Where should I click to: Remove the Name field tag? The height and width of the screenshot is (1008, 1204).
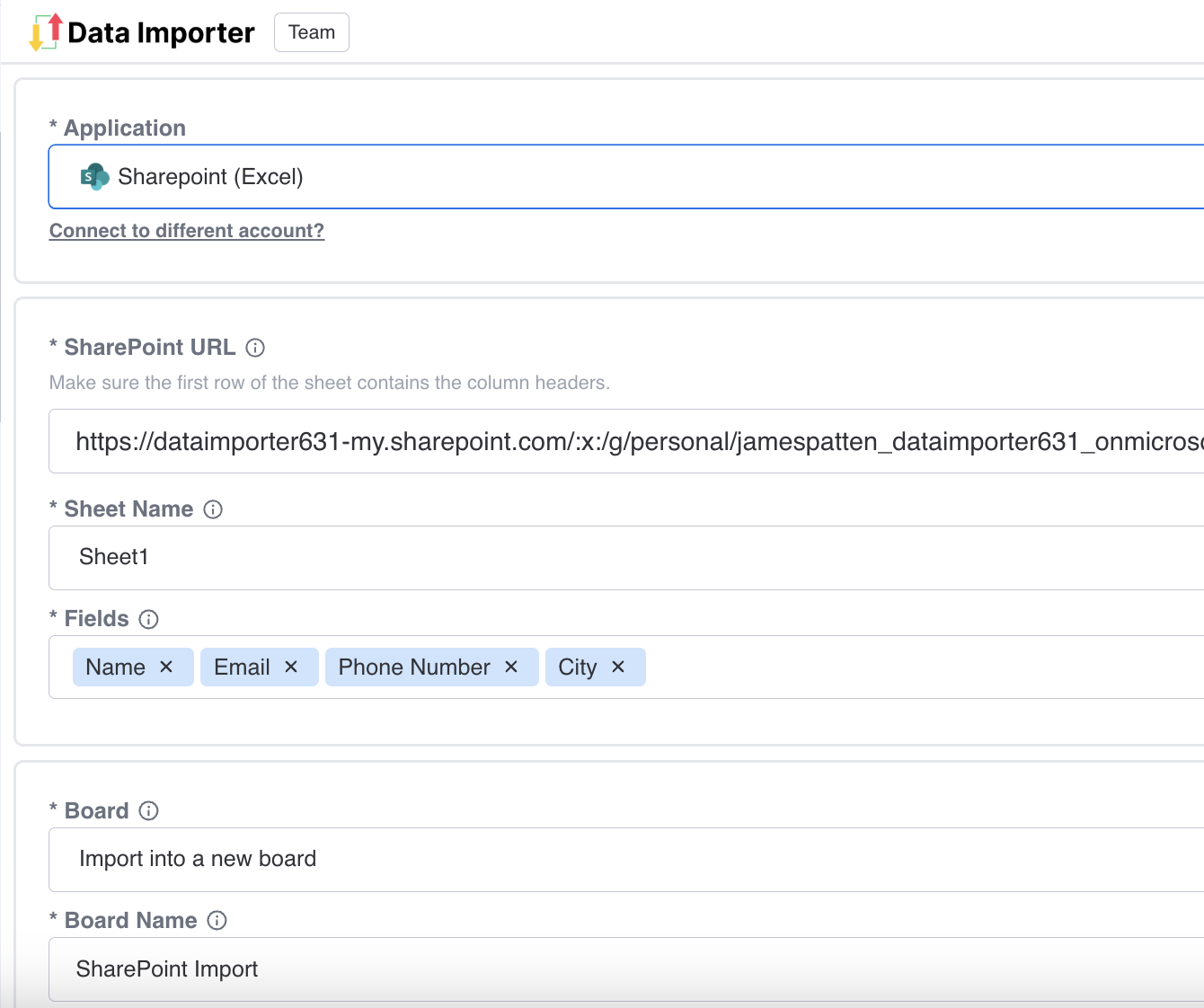(166, 667)
